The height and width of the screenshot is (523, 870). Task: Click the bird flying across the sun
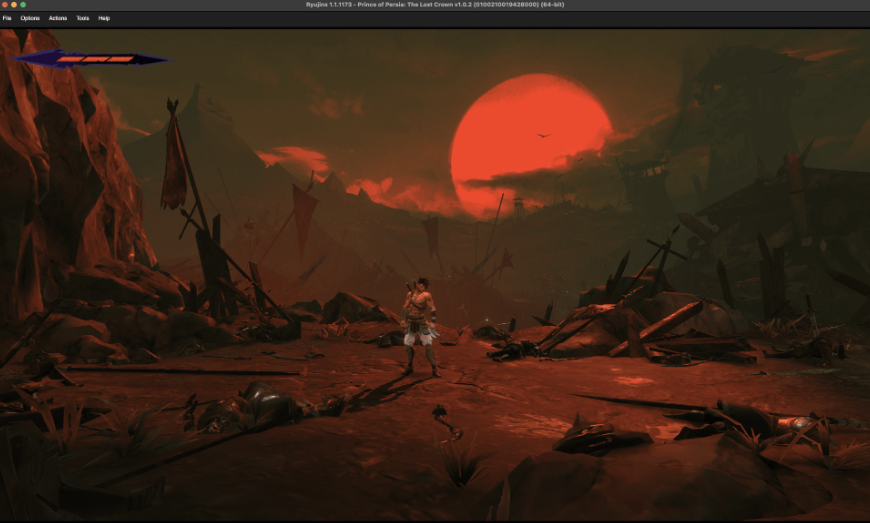coord(543,134)
